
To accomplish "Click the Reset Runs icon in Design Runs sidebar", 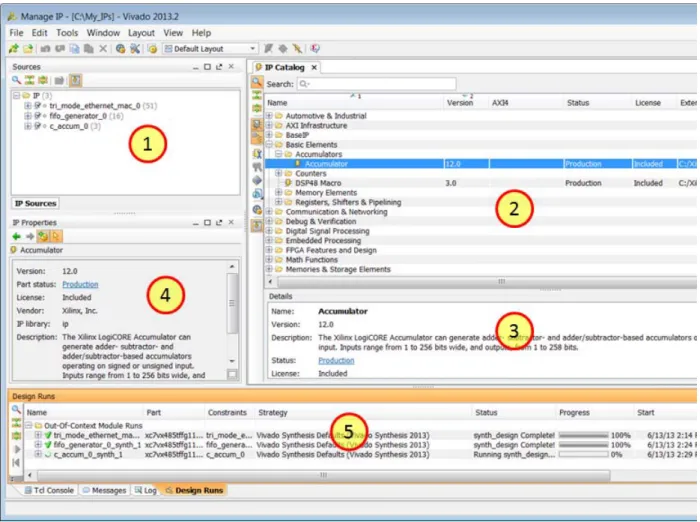I will 16,463.
